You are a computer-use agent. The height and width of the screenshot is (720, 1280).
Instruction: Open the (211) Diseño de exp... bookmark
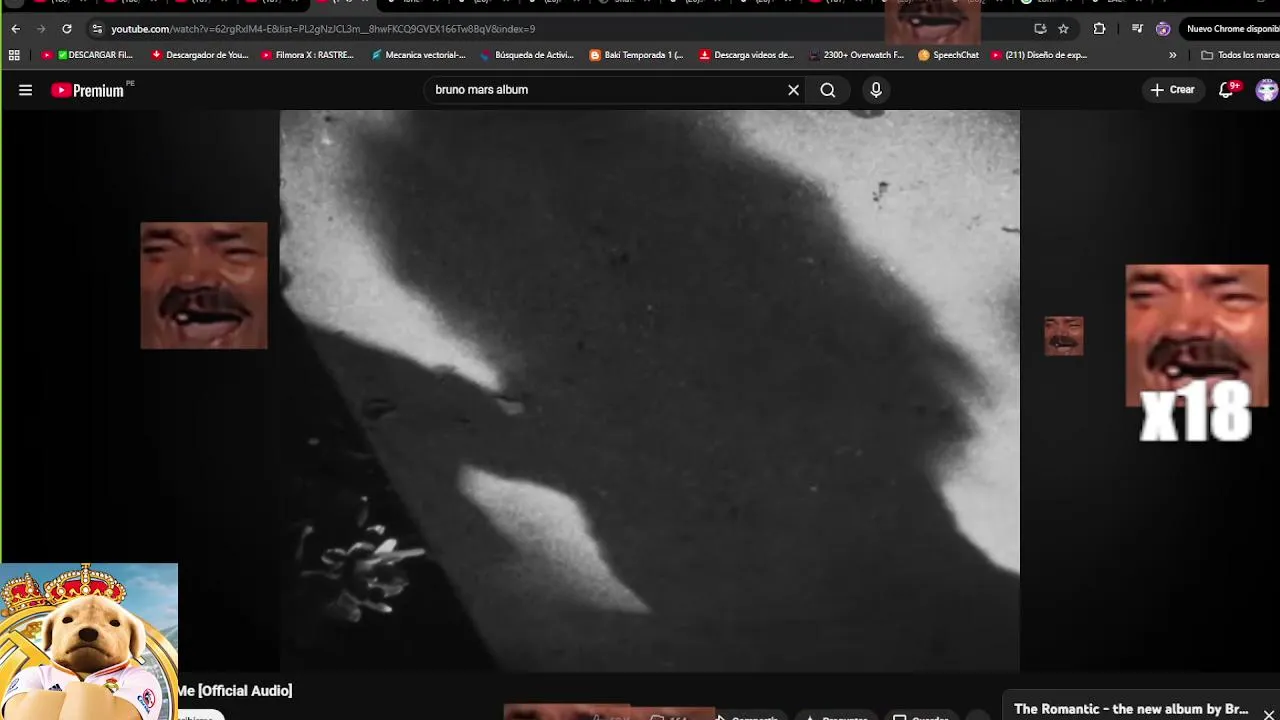click(1039, 55)
